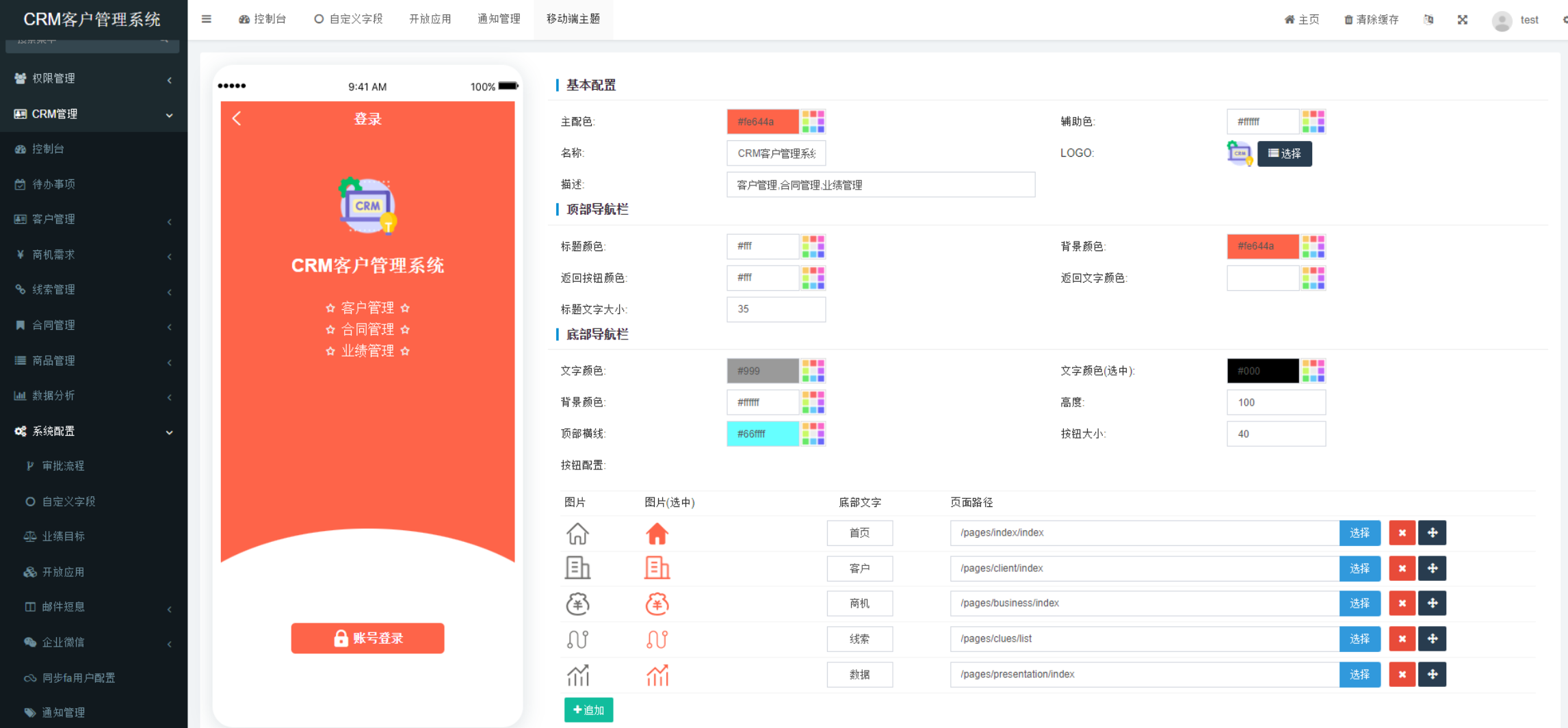This screenshot has width=1568, height=728.
Task: Click the LOGO thumbnail preview image
Action: tap(1239, 153)
